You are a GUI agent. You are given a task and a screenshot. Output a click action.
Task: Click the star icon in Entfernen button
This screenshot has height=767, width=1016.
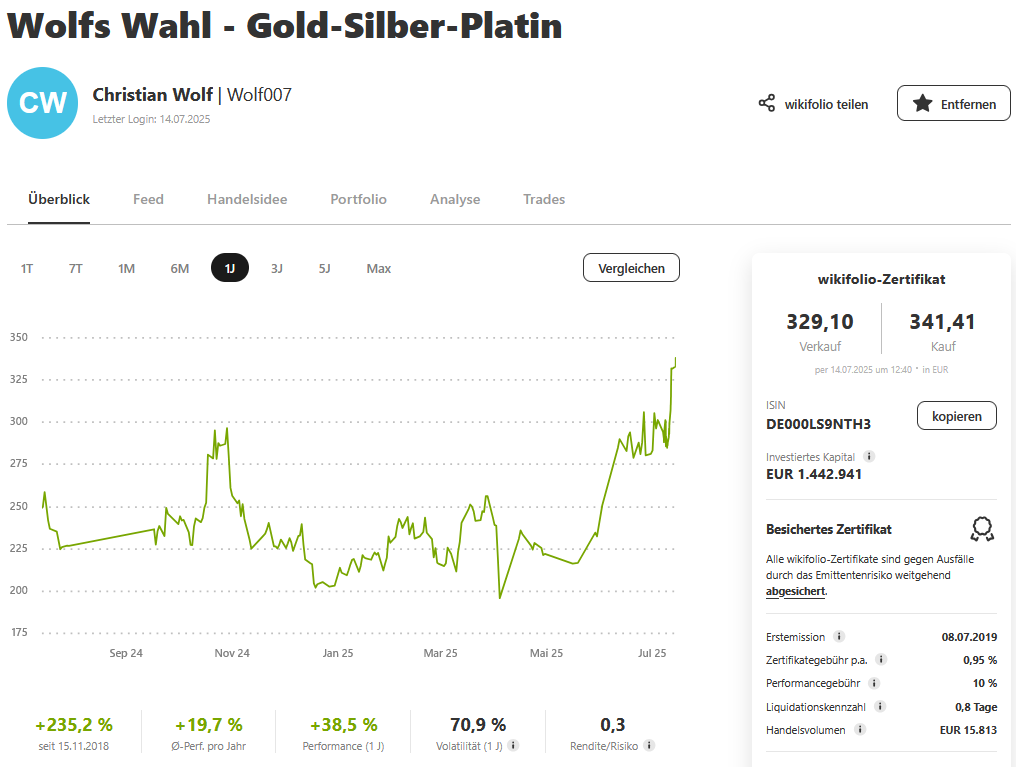tap(922, 103)
